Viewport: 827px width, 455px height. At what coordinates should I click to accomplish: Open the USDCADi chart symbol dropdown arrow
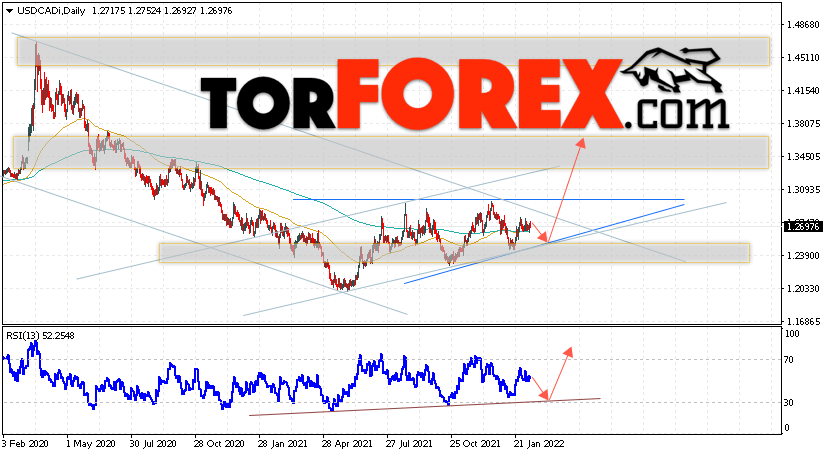pyautogui.click(x=9, y=11)
